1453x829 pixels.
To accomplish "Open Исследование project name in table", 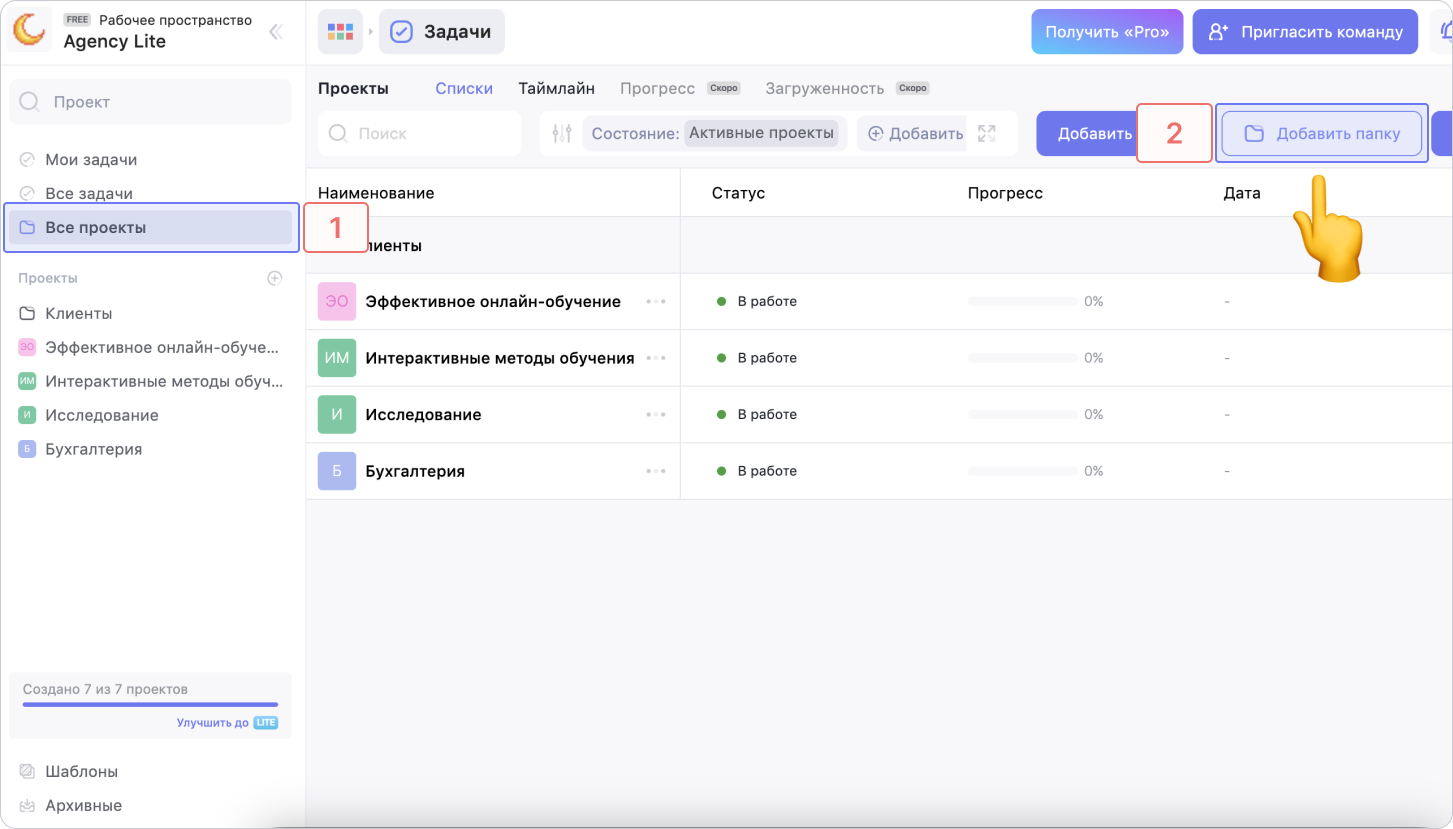I will [x=423, y=414].
